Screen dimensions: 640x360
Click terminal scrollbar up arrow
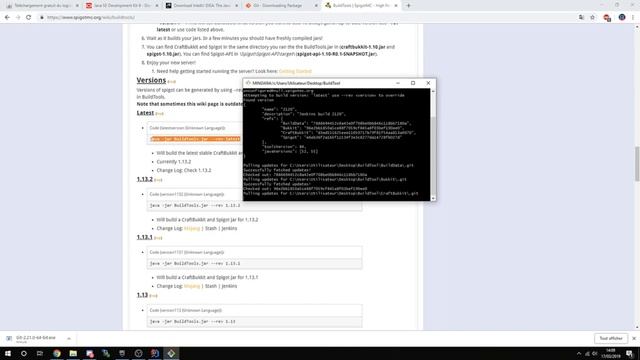point(433,91)
